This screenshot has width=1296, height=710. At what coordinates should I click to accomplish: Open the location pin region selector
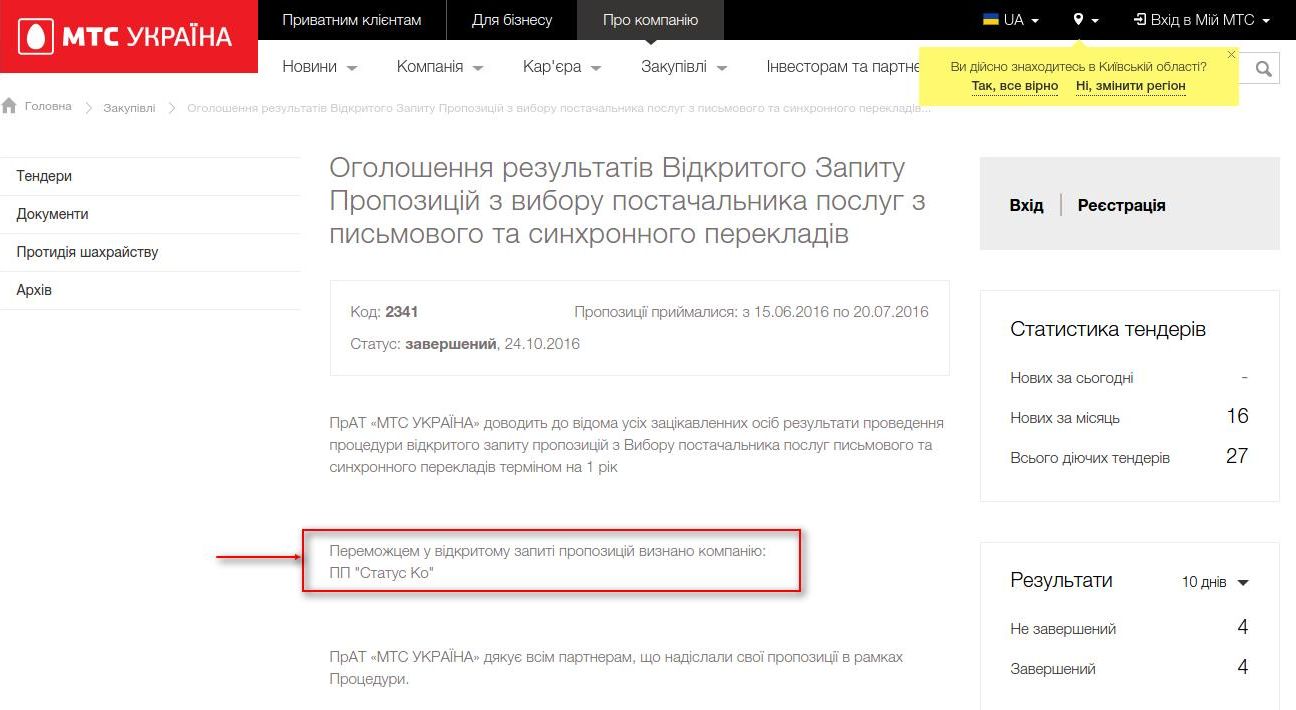tap(1086, 20)
